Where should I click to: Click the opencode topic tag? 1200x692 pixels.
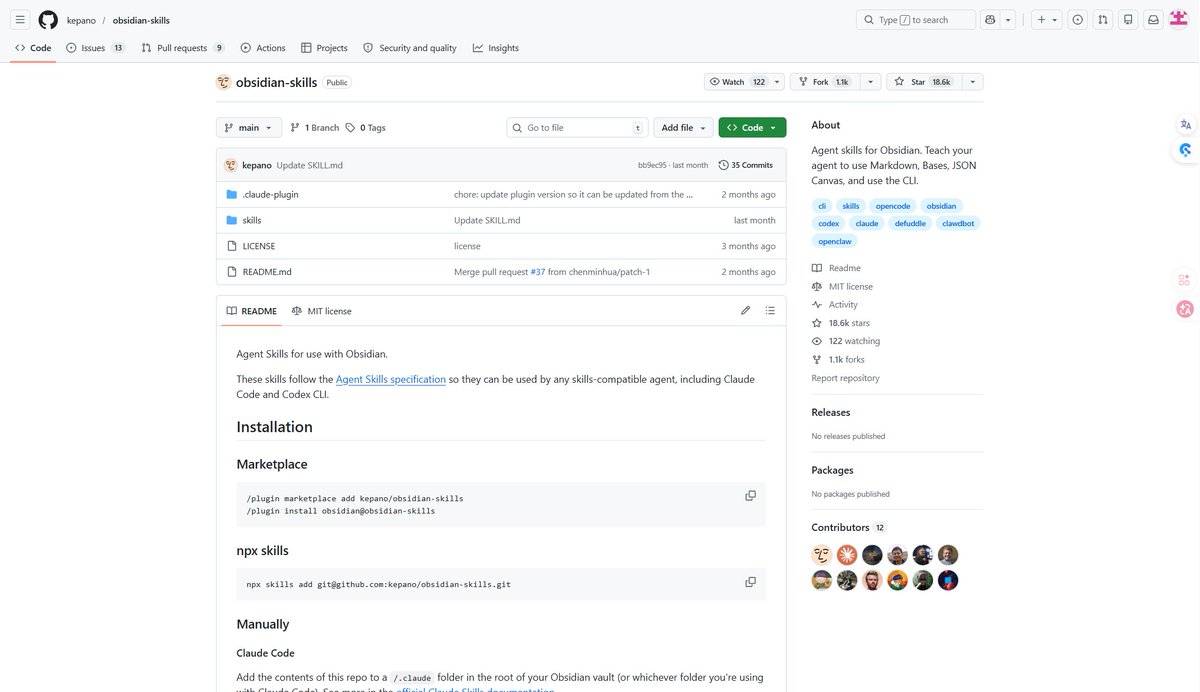[x=893, y=206]
